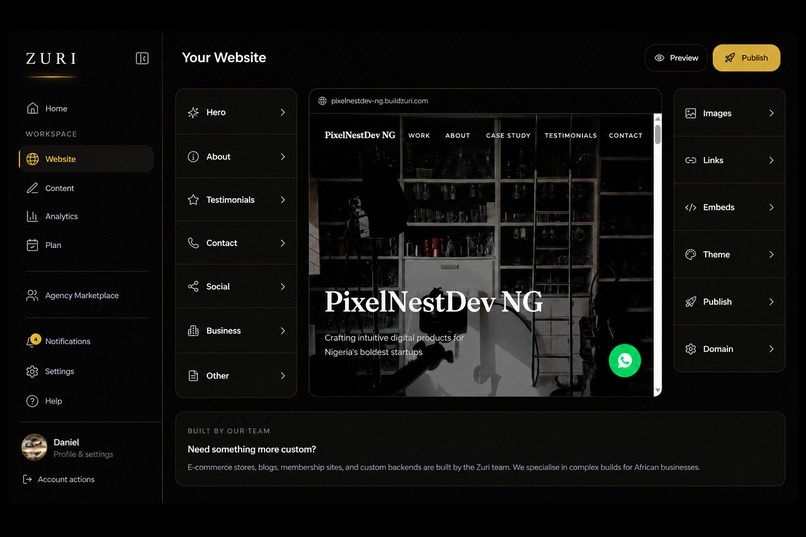Viewport: 806px width, 537px height.
Task: Click the Preview button
Action: [x=676, y=58]
